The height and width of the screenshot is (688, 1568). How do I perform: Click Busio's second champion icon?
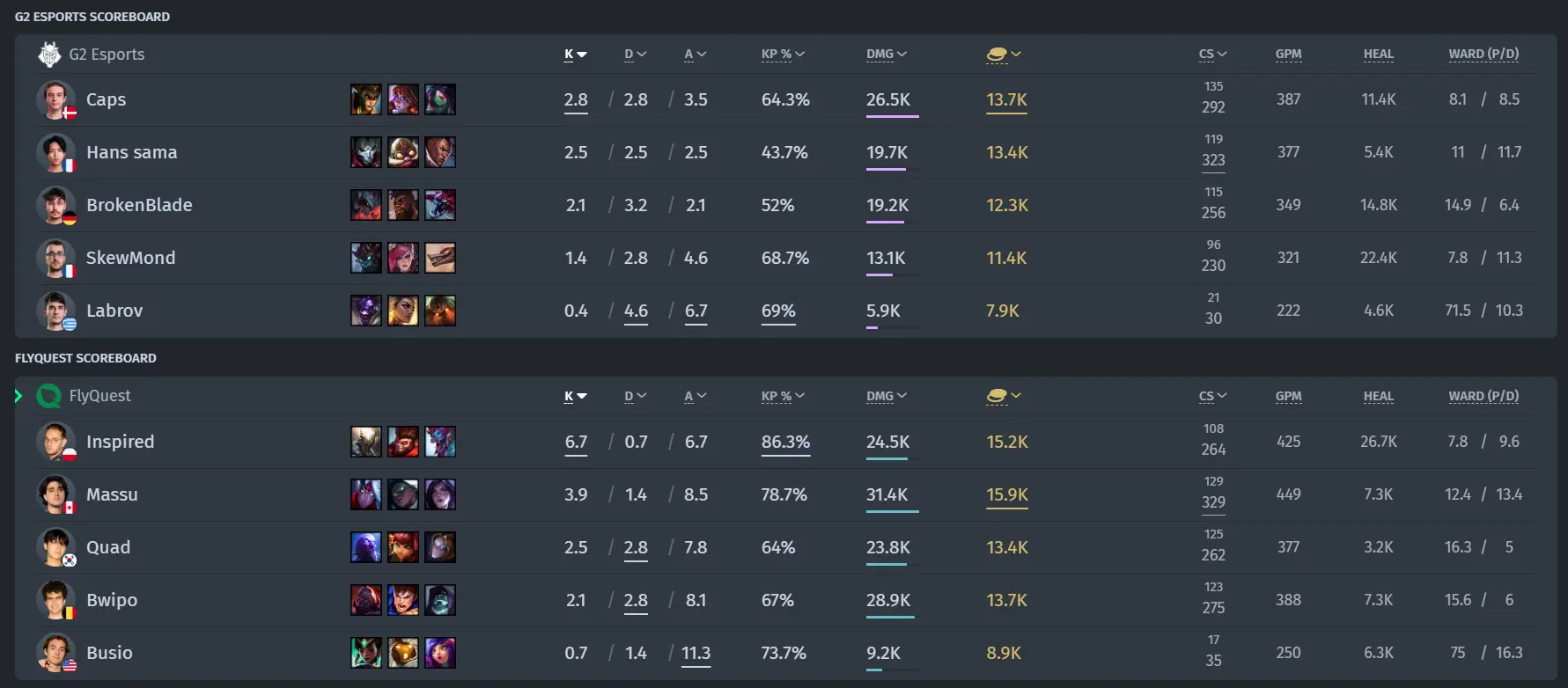tap(403, 653)
